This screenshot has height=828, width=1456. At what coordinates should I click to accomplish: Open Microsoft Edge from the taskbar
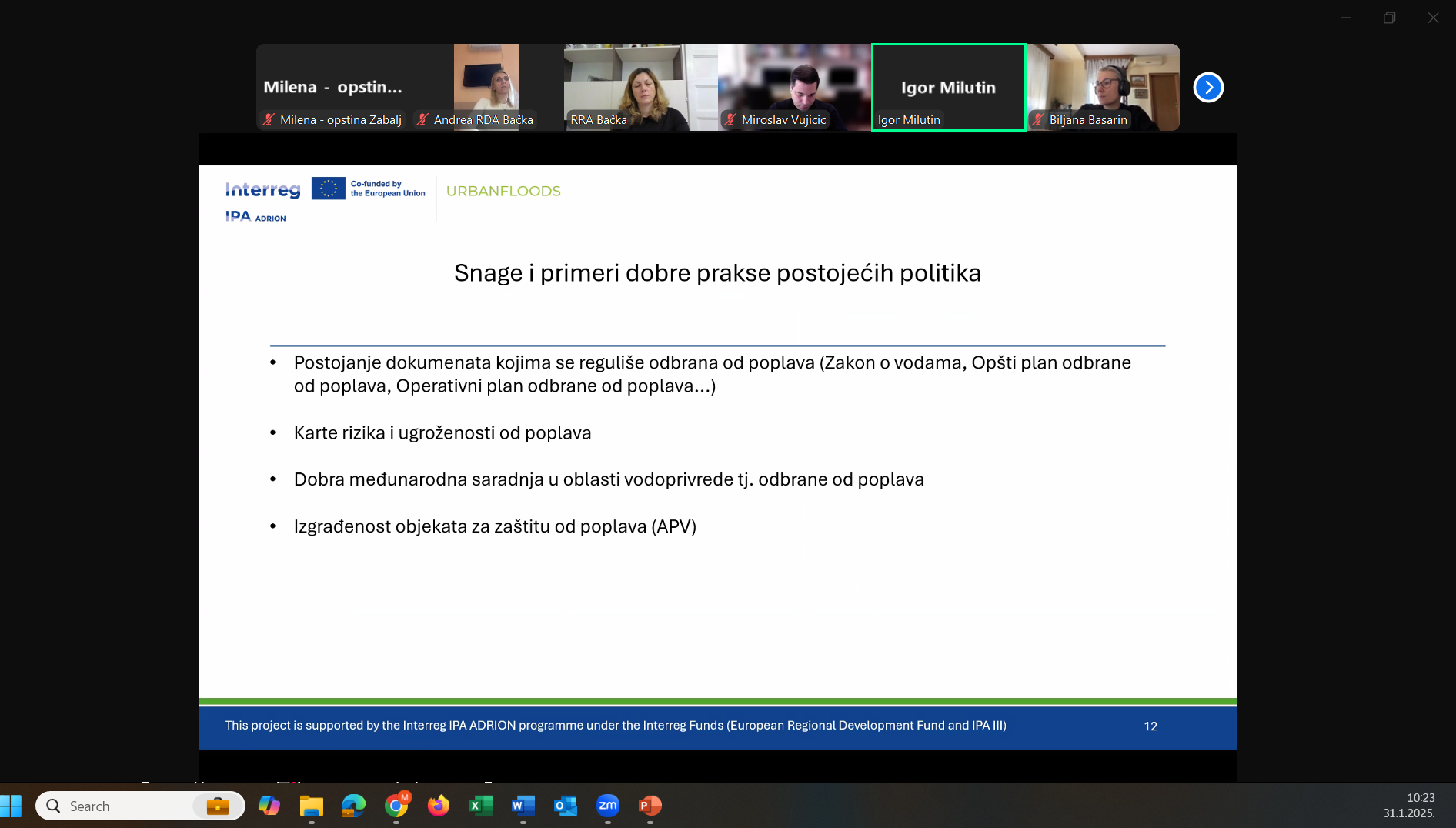353,806
